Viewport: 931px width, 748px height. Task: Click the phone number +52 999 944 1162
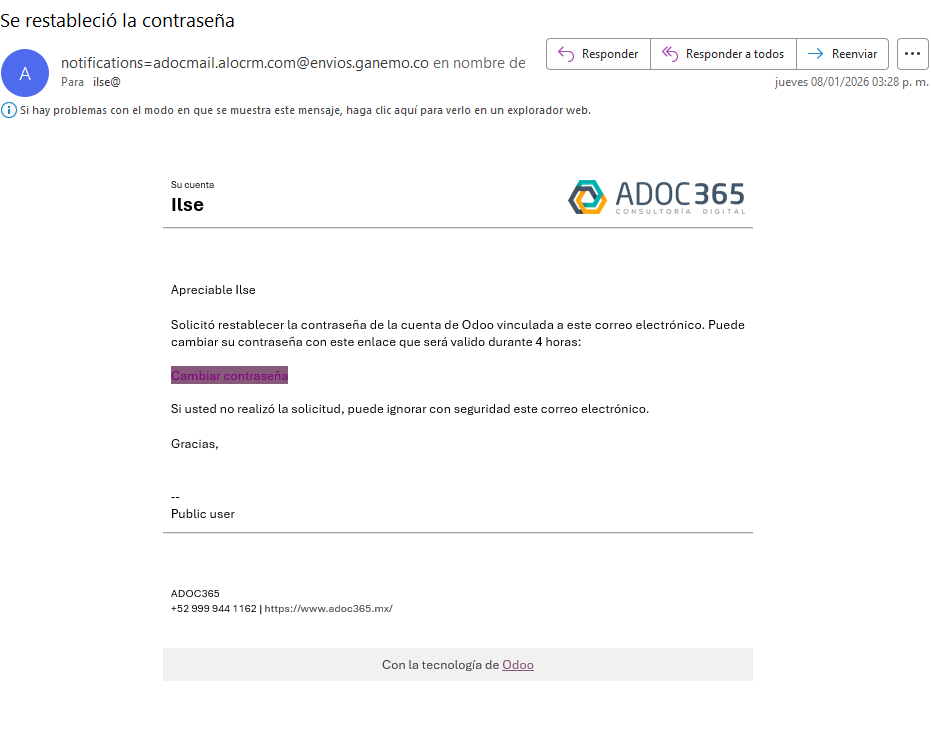click(213, 608)
